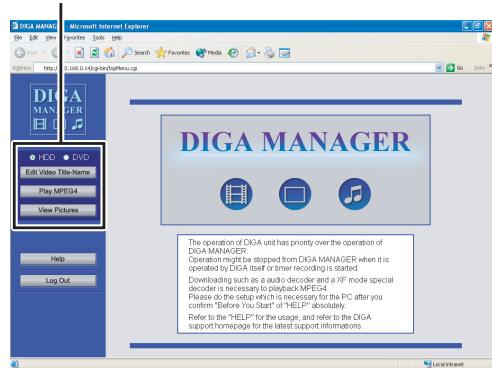This screenshot has height=368, width=492.
Task: Click the large film strip video icon
Action: [x=236, y=194]
